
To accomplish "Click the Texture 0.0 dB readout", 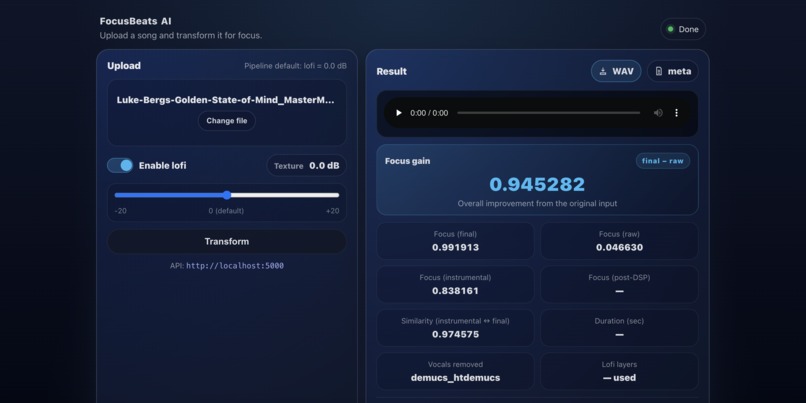I will tap(306, 166).
